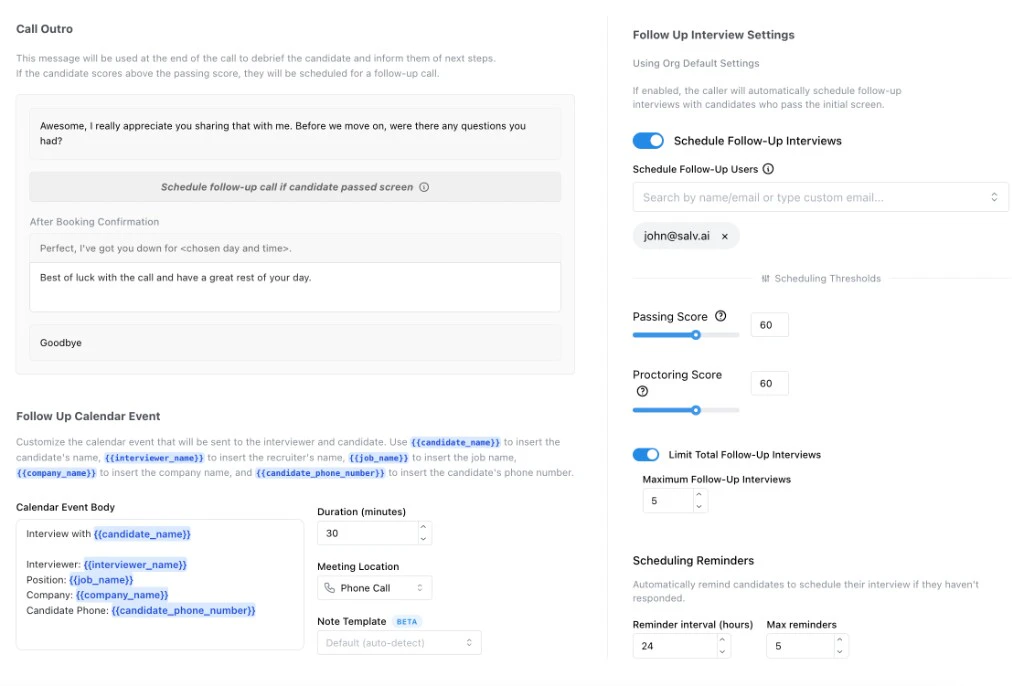Click the After Booking Confirmation label
The width and height of the screenshot is (1024, 686).
94,222
